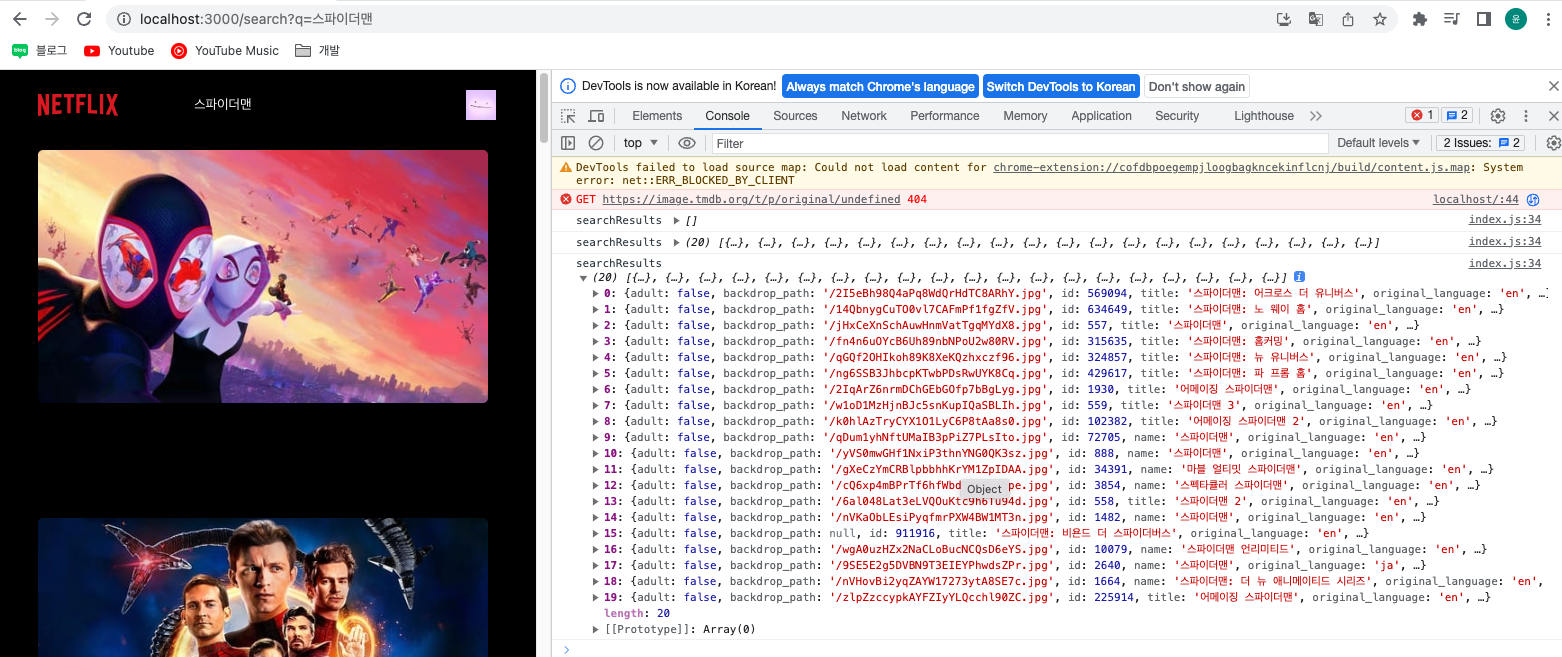The height and width of the screenshot is (657, 1562).
Task: Open the DevTools three-dot menu
Action: pyautogui.click(x=1526, y=116)
